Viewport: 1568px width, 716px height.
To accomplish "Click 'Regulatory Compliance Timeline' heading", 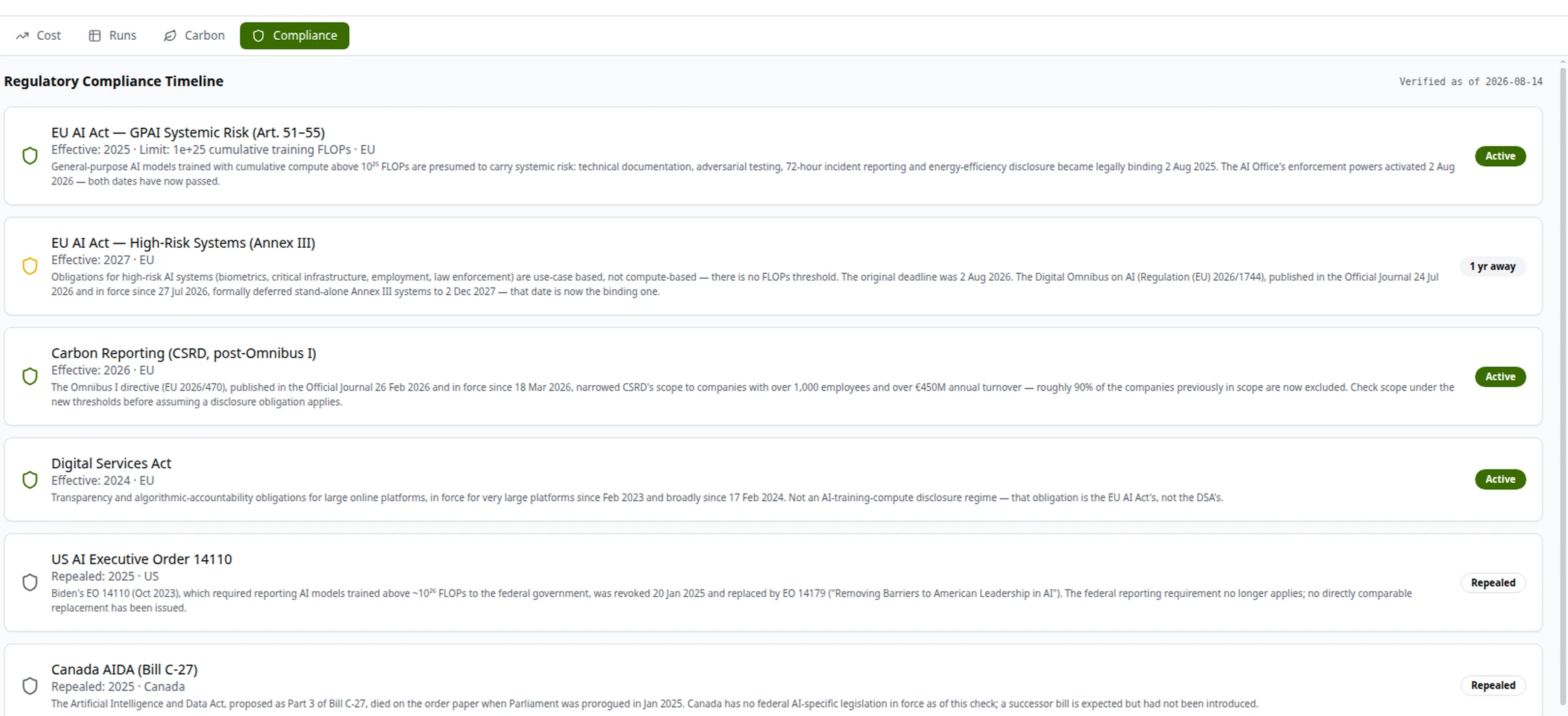I will pos(114,81).
